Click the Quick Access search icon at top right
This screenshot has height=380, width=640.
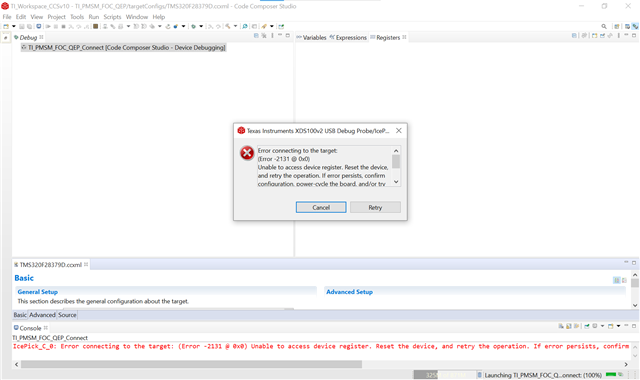click(x=604, y=26)
